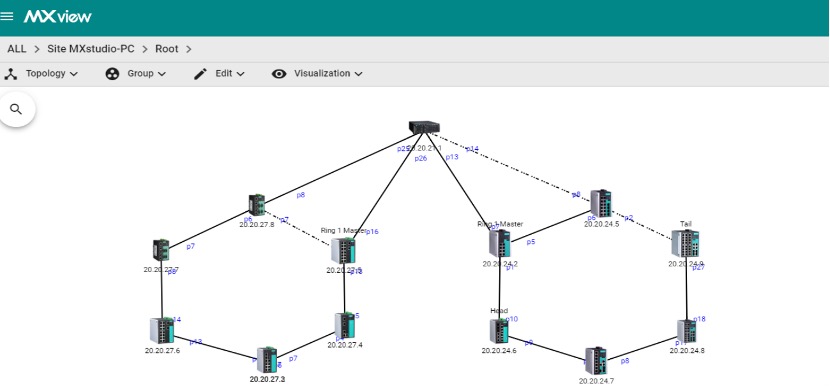The height and width of the screenshot is (386, 830).
Task: Click Site MXstudio-PC breadcrumb
Action: (x=91, y=49)
